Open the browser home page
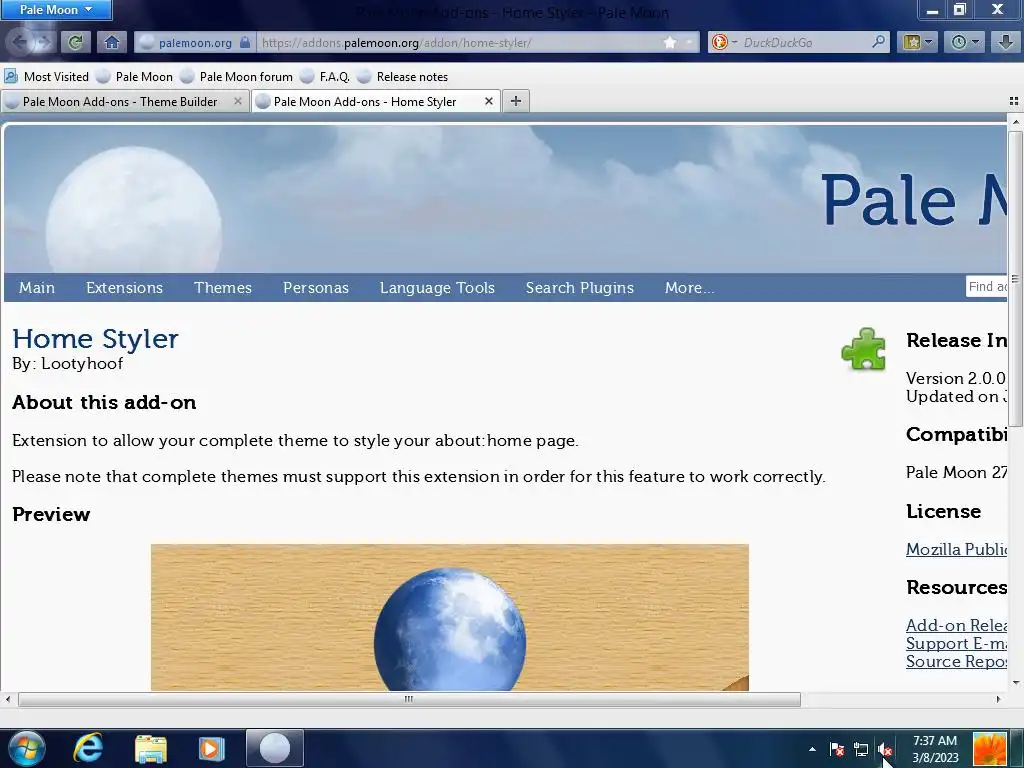The width and height of the screenshot is (1024, 768). click(112, 42)
